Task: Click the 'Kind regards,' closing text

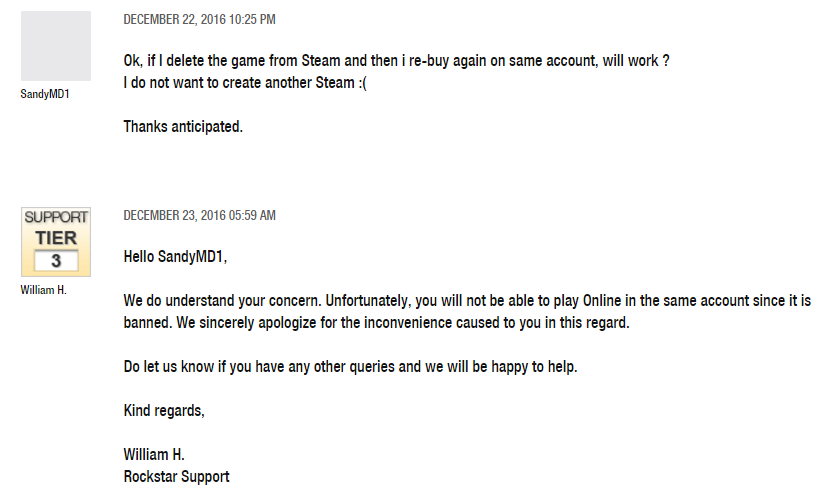Action: [x=164, y=410]
